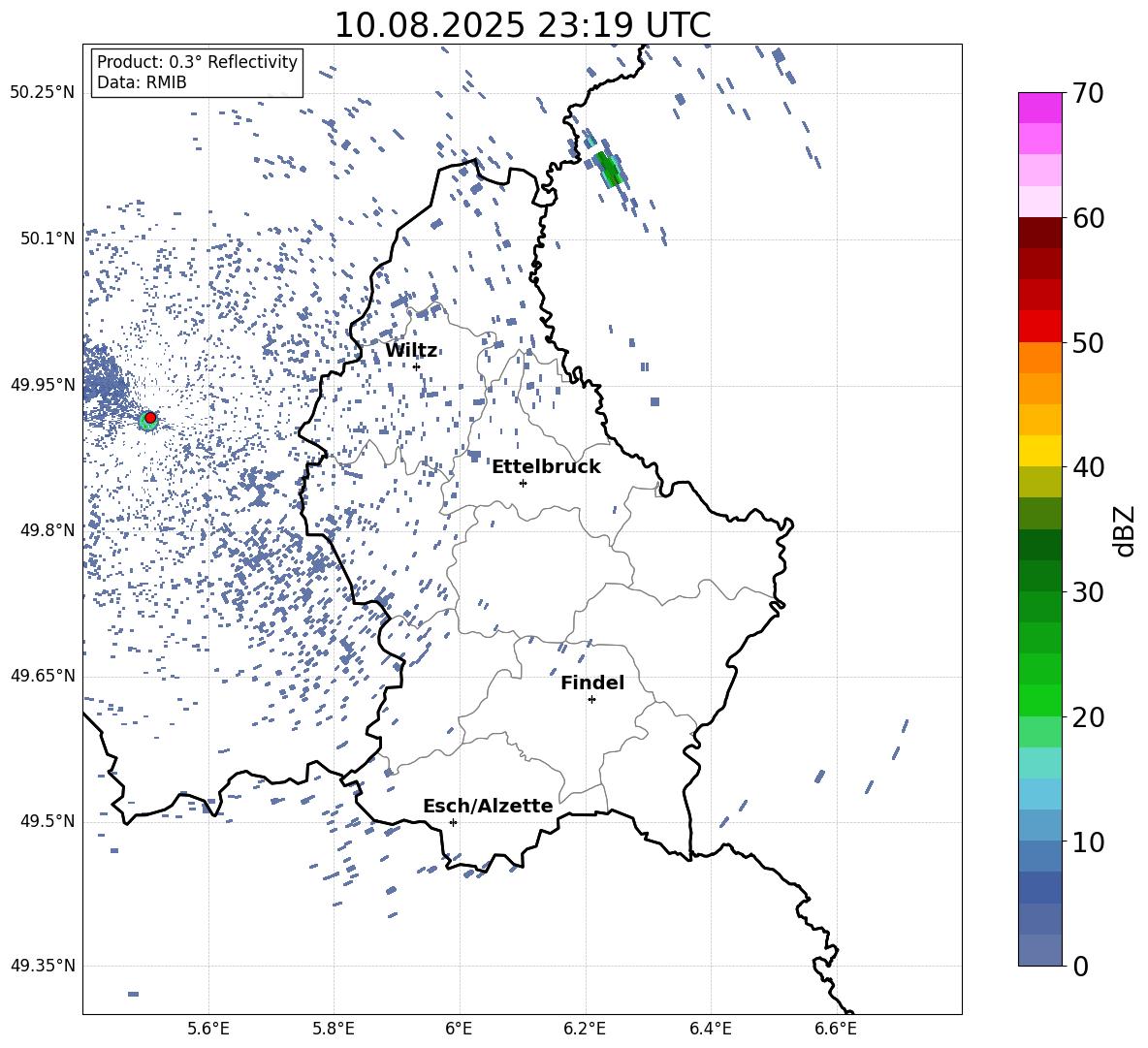Click the 49.65°N latitude label
The width and height of the screenshot is (1148, 1048).
(x=43, y=676)
